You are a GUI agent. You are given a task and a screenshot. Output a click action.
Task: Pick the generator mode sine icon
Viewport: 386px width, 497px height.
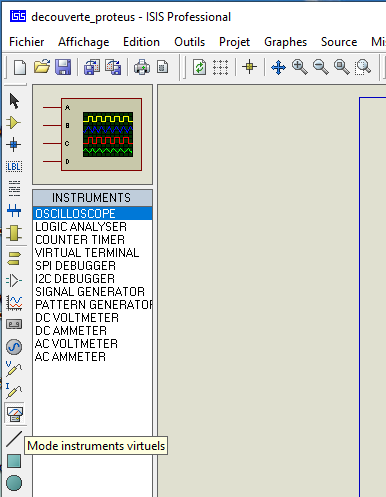click(14, 347)
